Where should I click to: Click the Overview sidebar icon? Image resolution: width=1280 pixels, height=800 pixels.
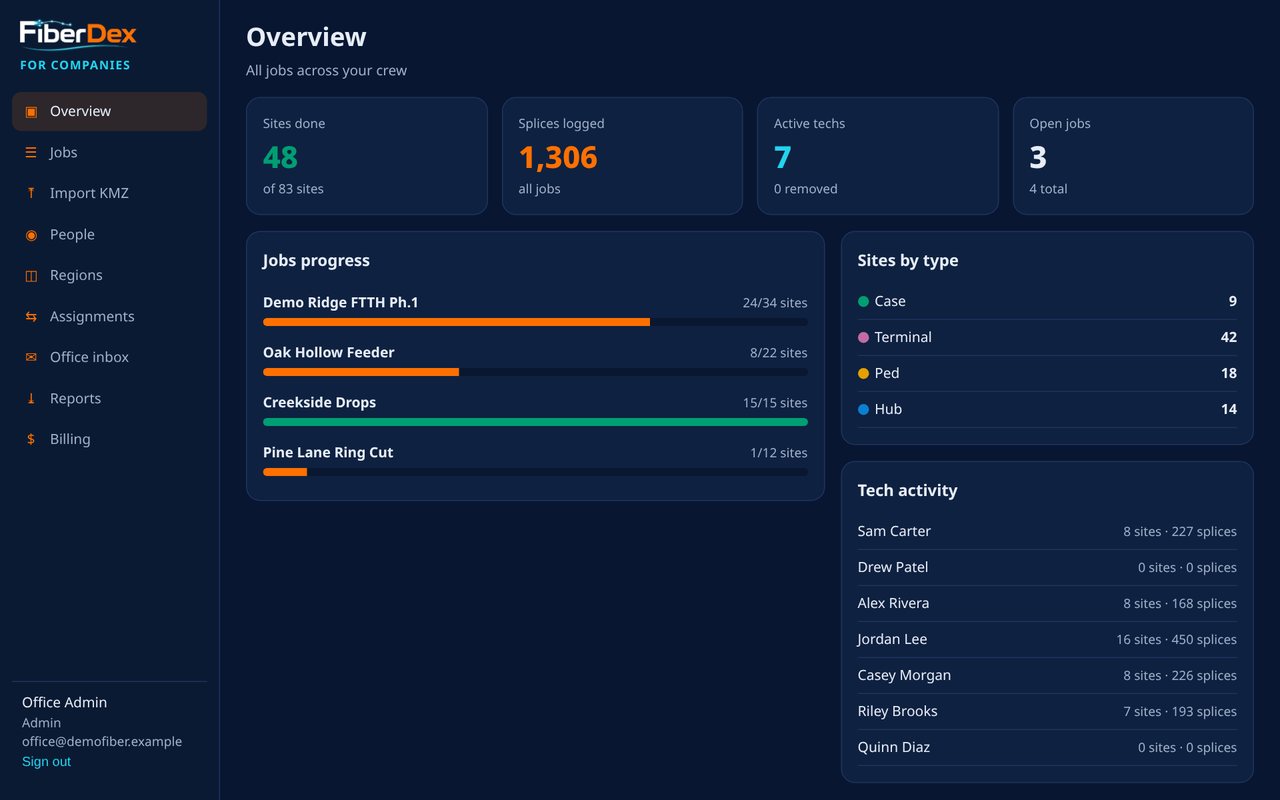(x=31, y=112)
